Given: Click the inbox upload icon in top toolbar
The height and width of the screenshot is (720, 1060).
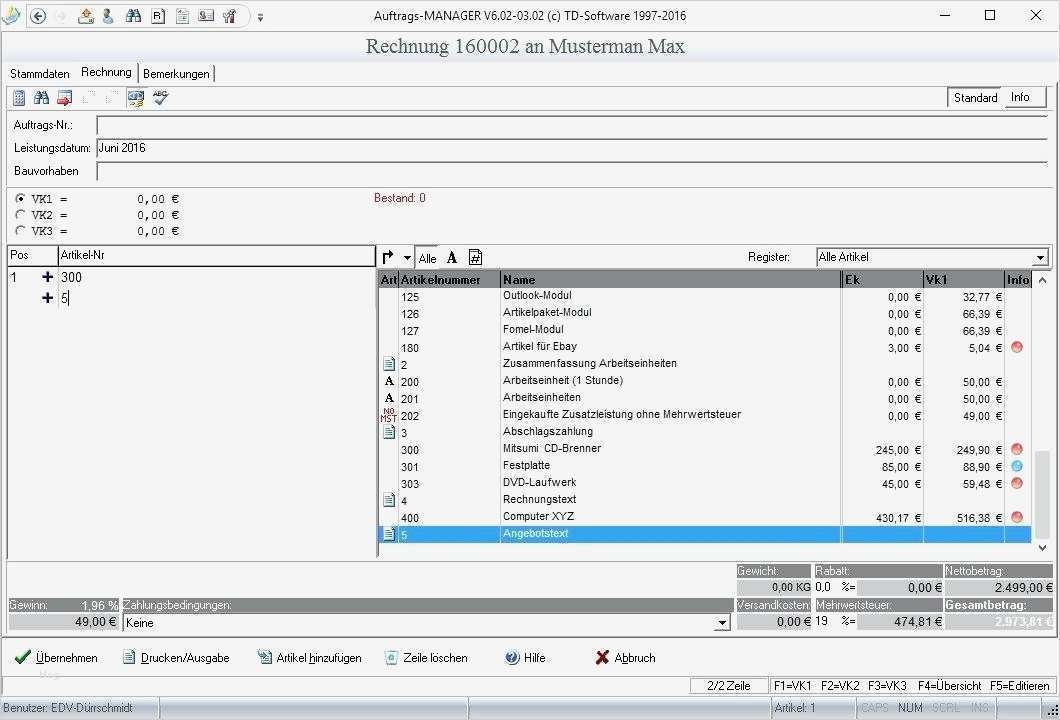Looking at the screenshot, I should click(85, 16).
